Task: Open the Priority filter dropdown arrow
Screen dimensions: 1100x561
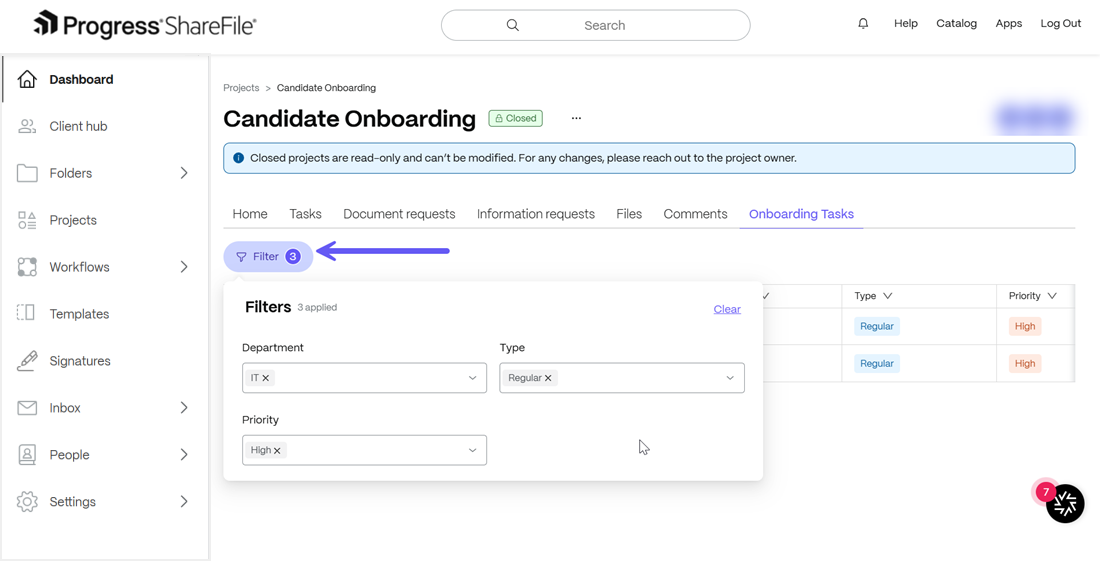Action: (473, 450)
